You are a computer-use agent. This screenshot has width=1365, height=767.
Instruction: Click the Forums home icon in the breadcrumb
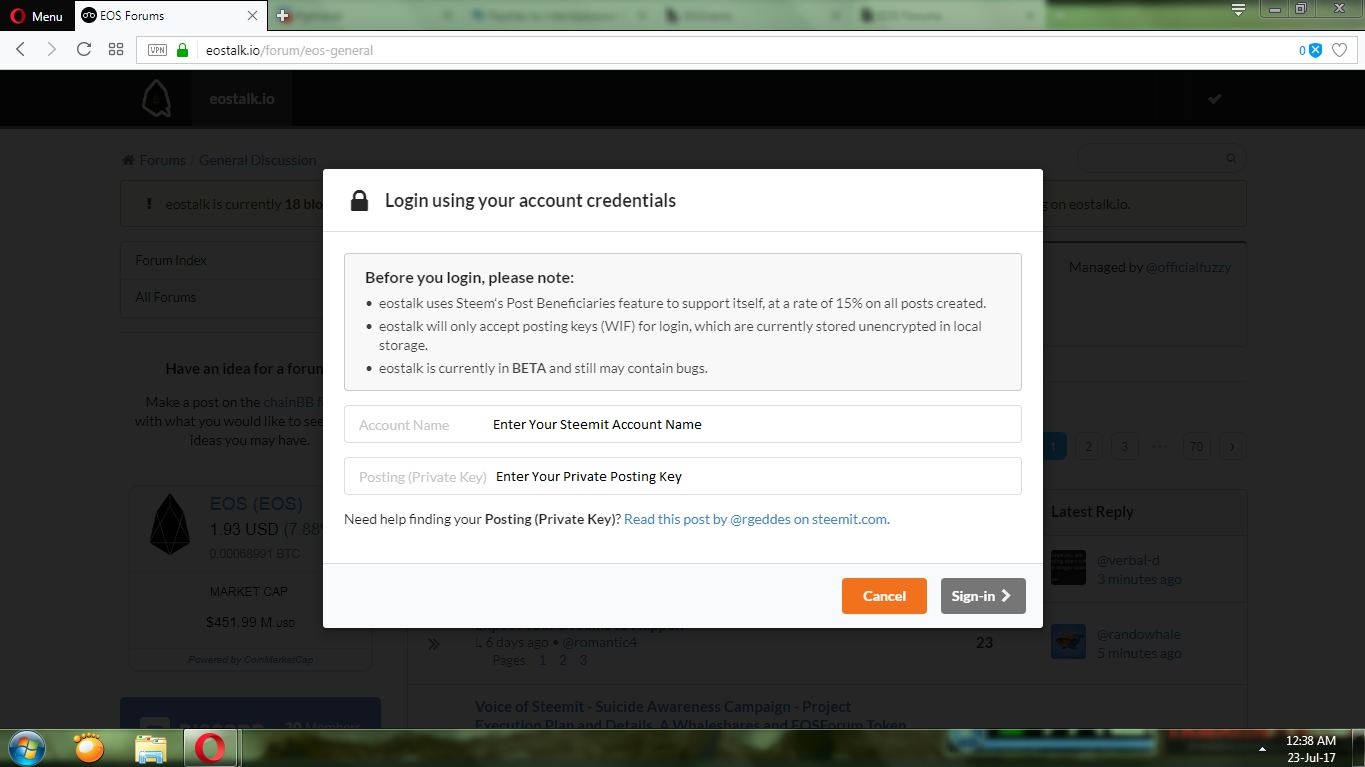pos(127,159)
